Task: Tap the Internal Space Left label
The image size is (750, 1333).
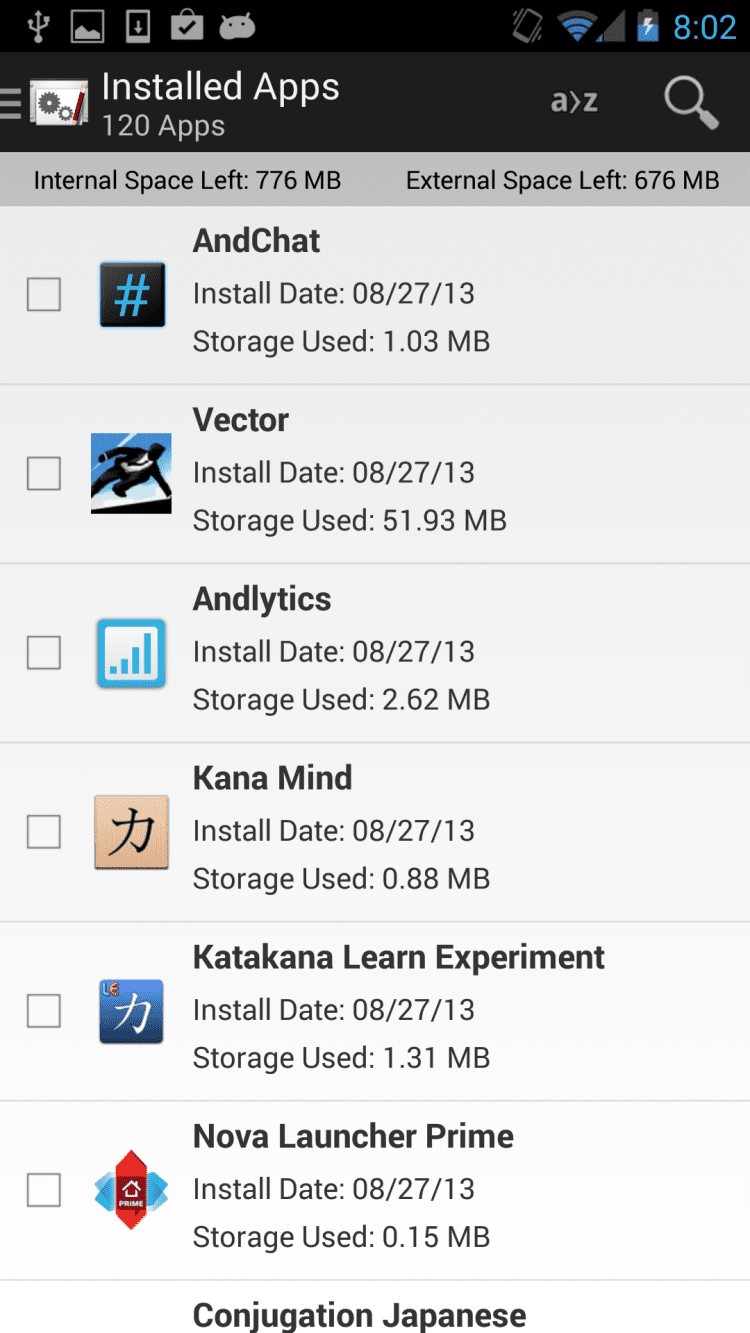Action: [x=187, y=181]
